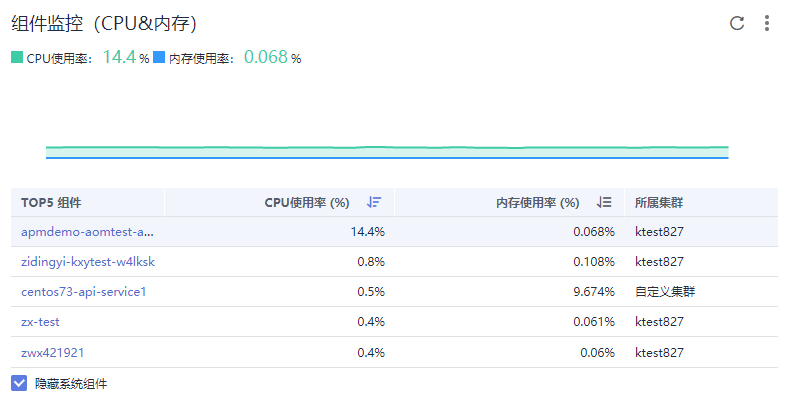Click the refresh icon

(x=737, y=23)
